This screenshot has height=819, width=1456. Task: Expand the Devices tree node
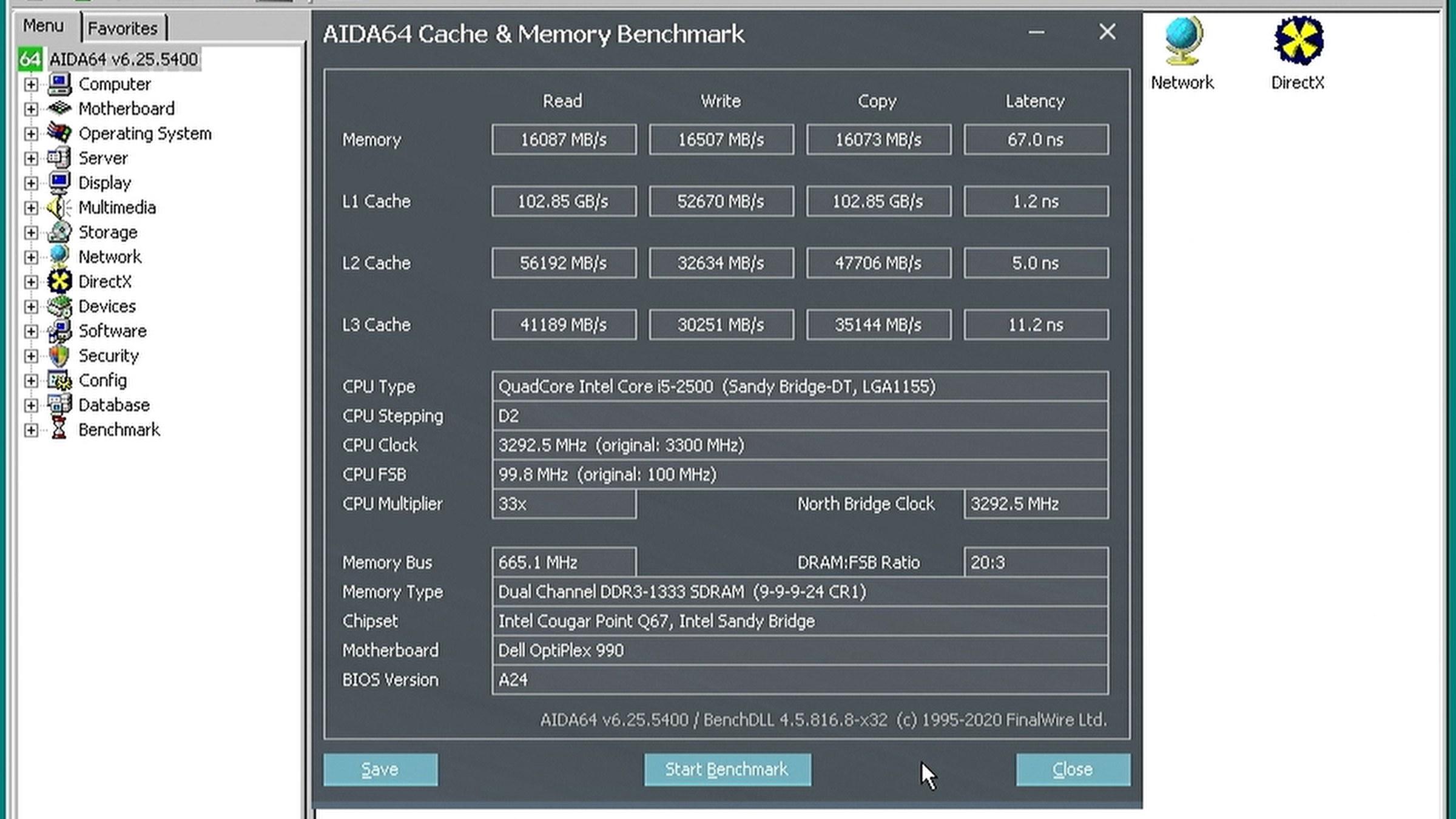(x=30, y=306)
